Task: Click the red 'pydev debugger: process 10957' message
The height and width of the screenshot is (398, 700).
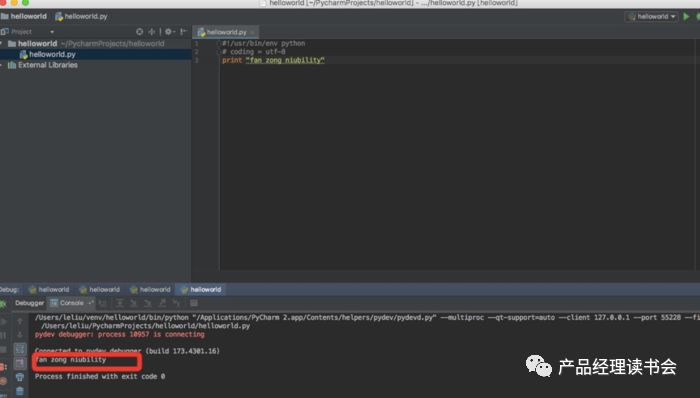Action: [120, 334]
